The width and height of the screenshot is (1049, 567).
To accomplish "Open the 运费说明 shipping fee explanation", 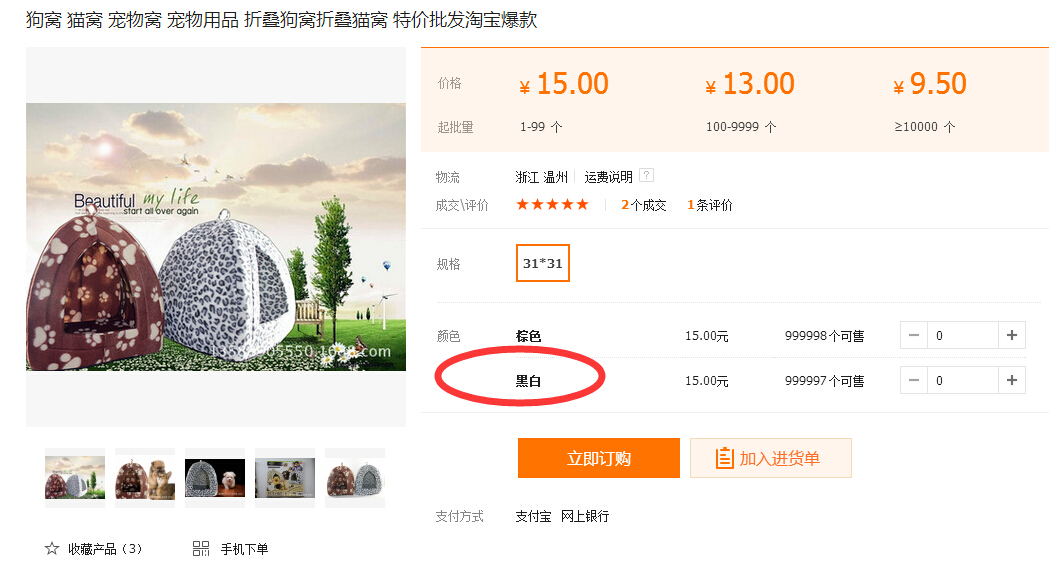I will pyautogui.click(x=608, y=177).
